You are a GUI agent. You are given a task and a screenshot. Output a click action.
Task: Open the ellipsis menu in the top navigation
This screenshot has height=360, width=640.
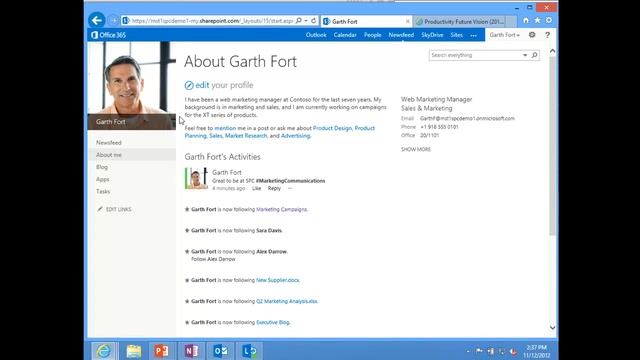(x=473, y=36)
